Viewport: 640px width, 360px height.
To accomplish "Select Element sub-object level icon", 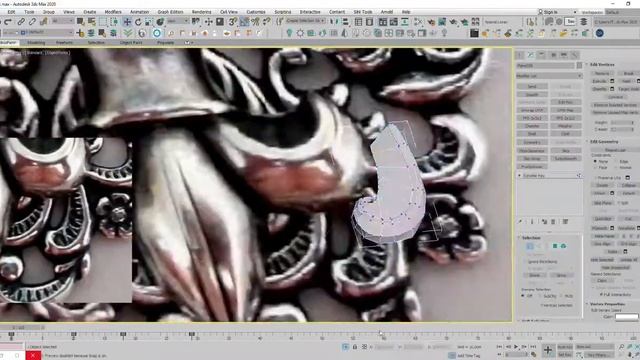I will [563, 246].
